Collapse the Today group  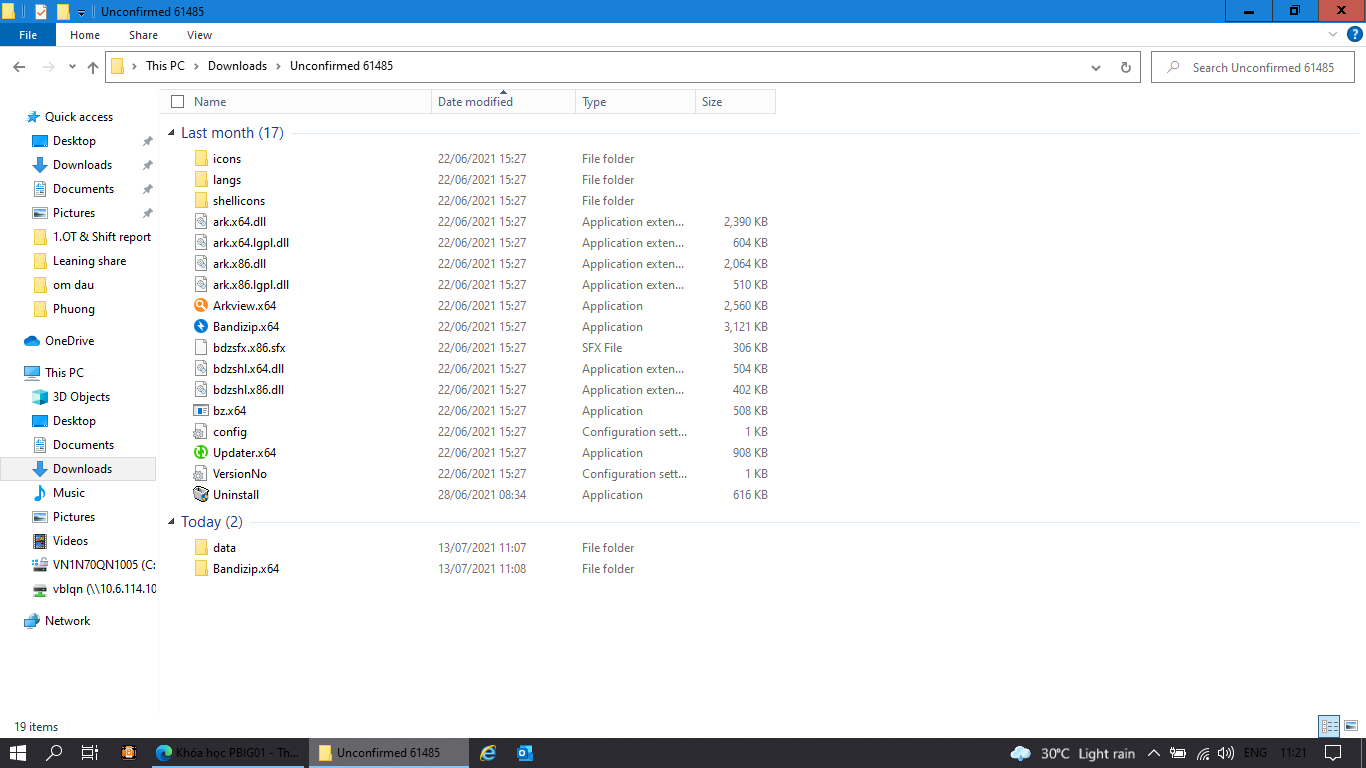click(x=172, y=522)
